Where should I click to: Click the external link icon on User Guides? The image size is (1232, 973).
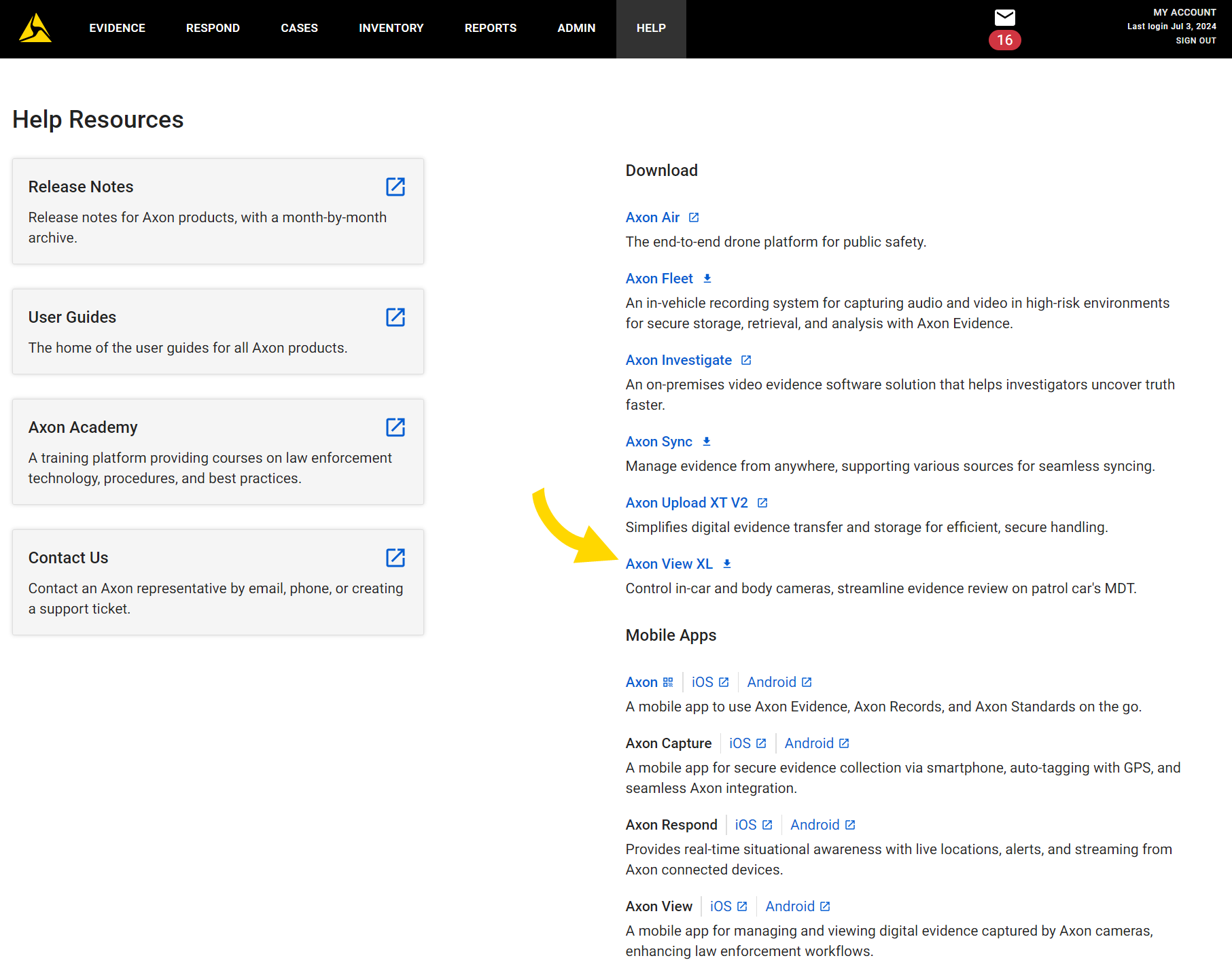pyautogui.click(x=395, y=317)
